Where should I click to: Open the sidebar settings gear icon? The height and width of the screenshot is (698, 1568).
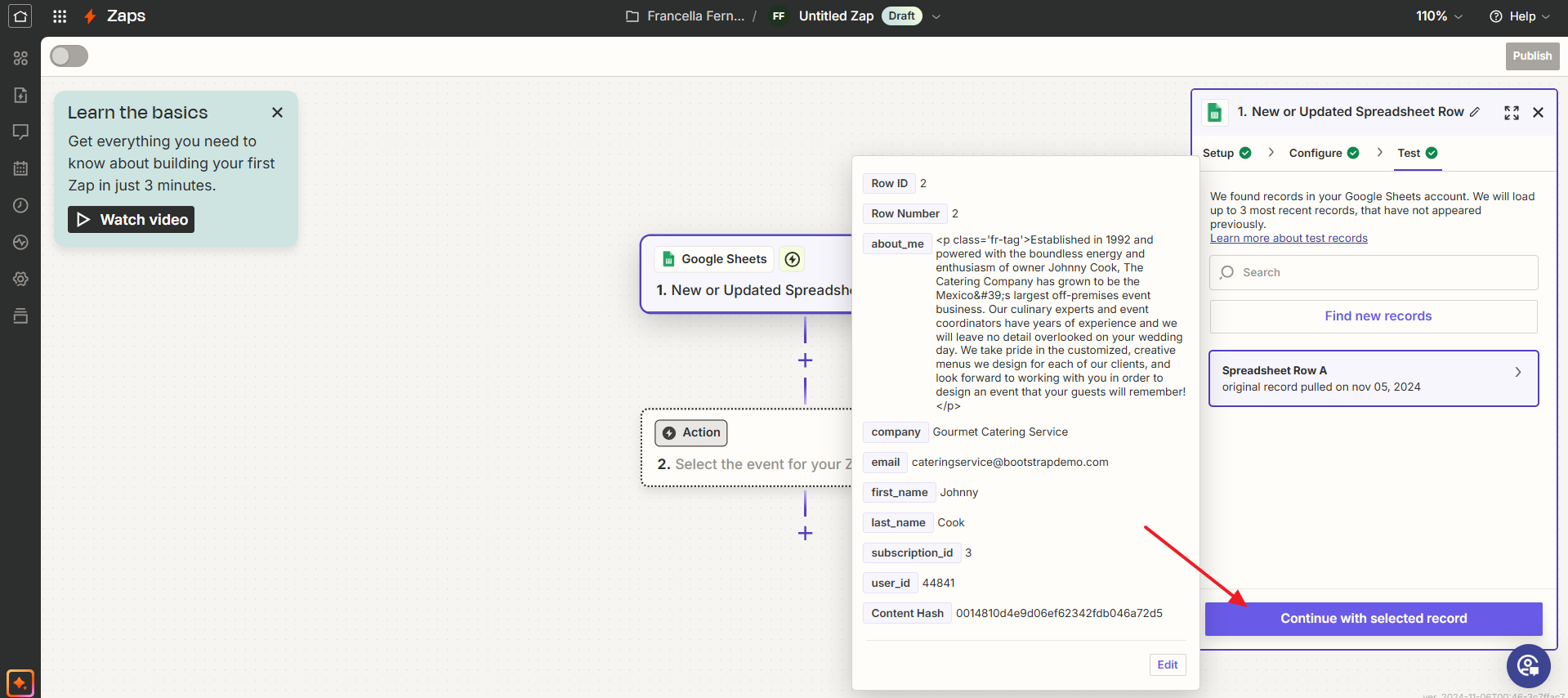click(20, 279)
